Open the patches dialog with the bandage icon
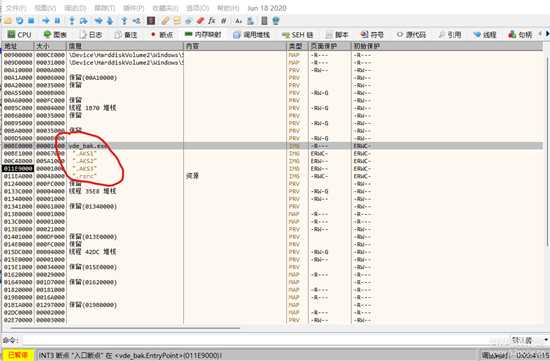 tap(165, 21)
